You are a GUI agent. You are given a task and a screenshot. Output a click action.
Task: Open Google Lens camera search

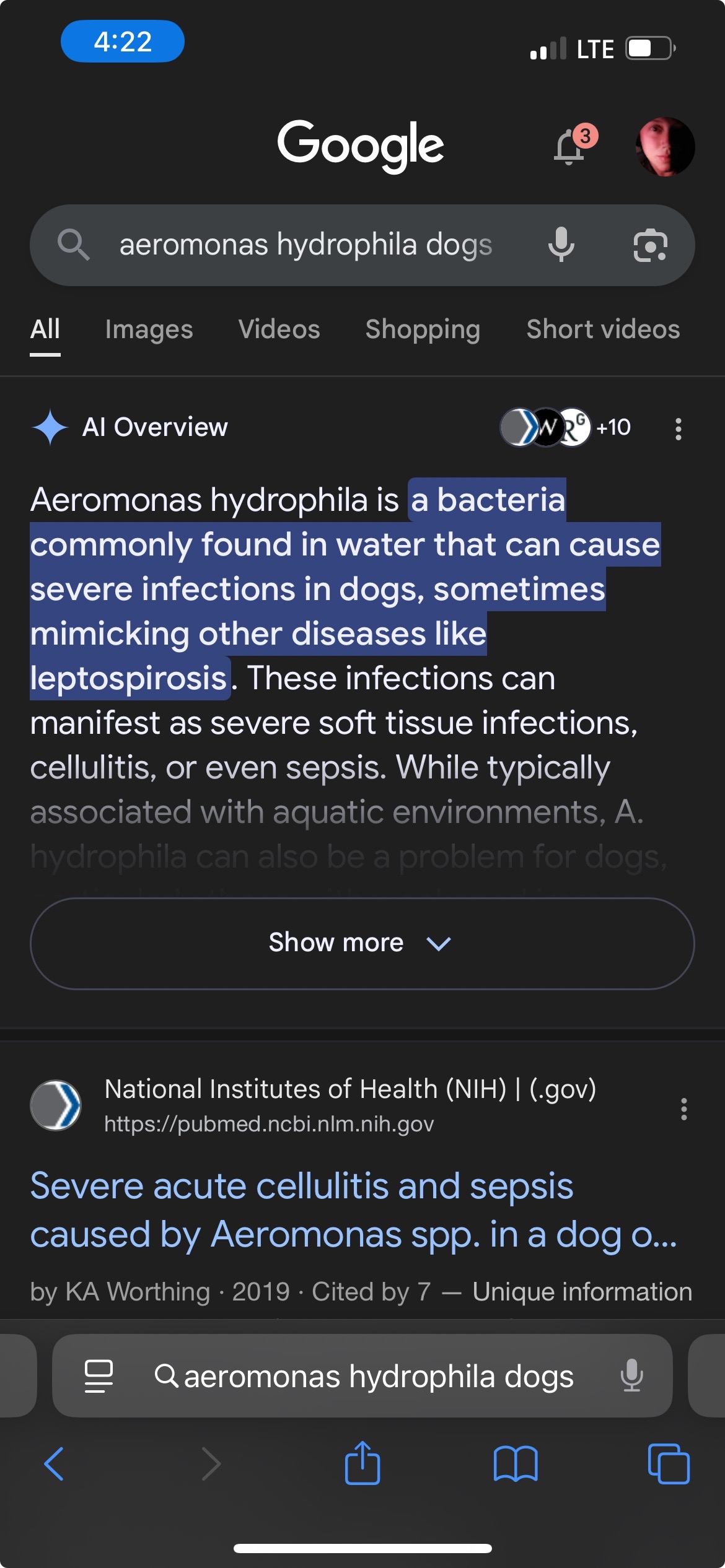pos(650,245)
